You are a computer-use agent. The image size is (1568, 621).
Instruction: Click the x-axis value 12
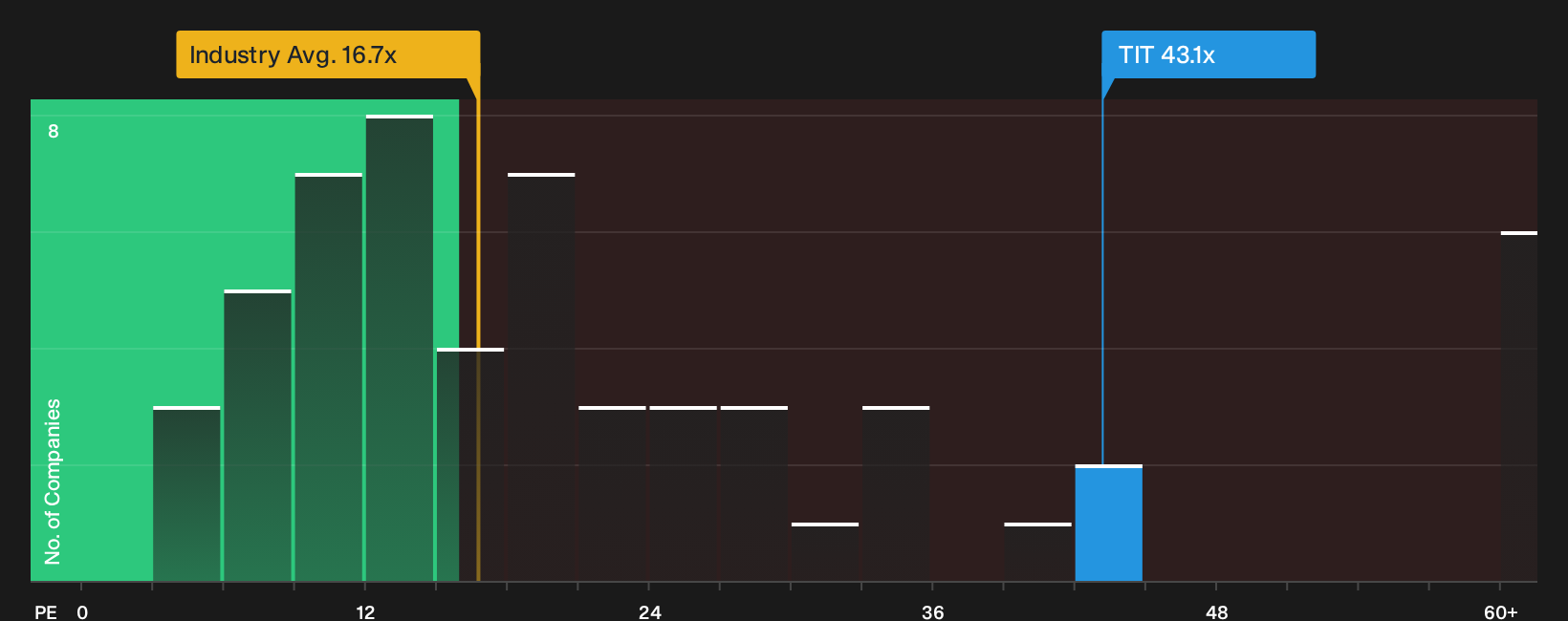pyautogui.click(x=365, y=612)
